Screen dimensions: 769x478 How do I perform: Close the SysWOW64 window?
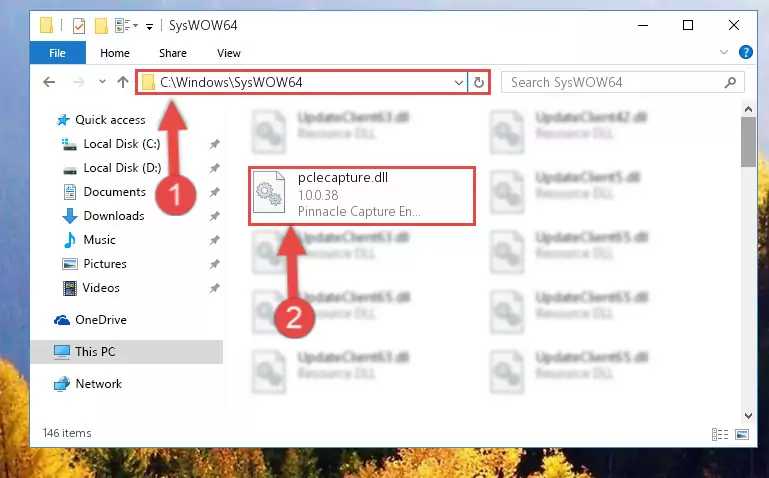(x=734, y=25)
